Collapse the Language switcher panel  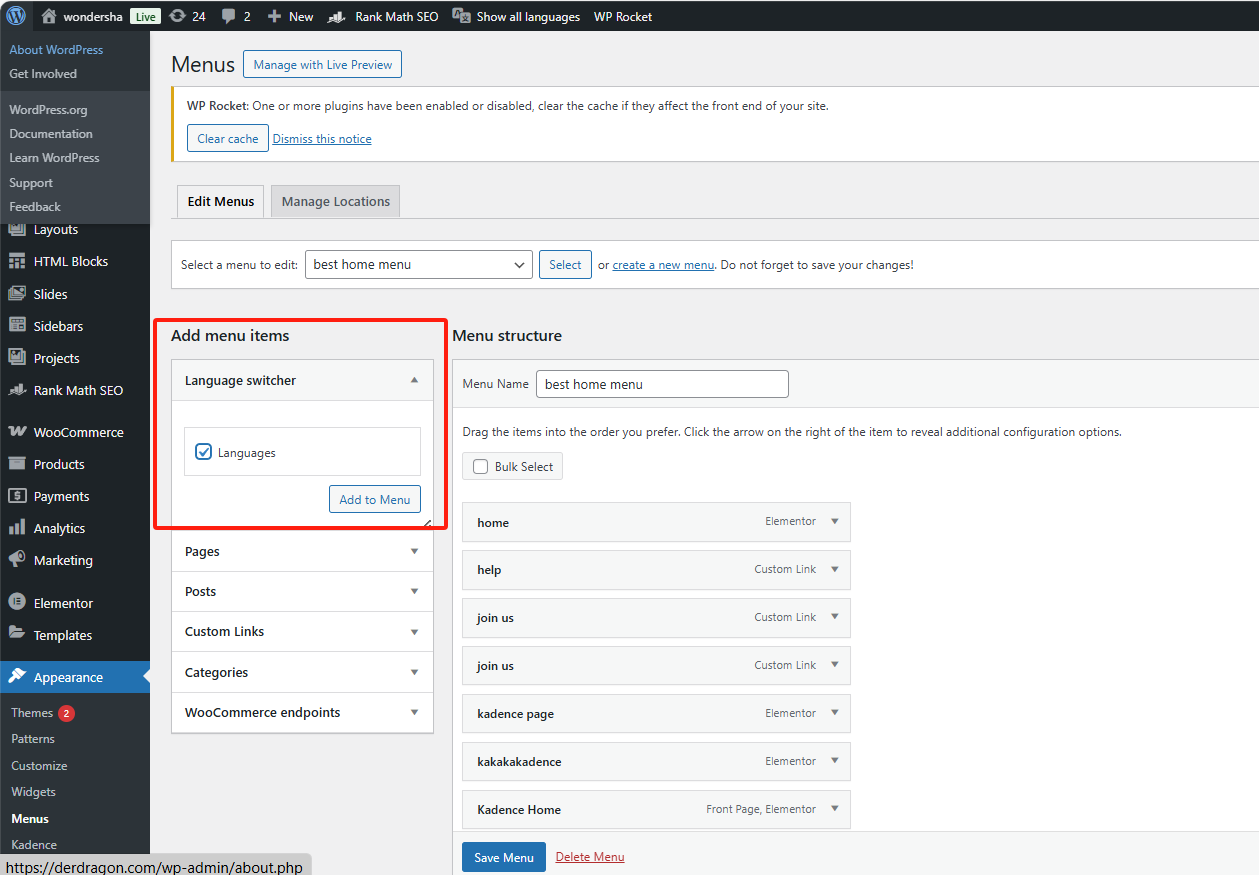pyautogui.click(x=414, y=380)
